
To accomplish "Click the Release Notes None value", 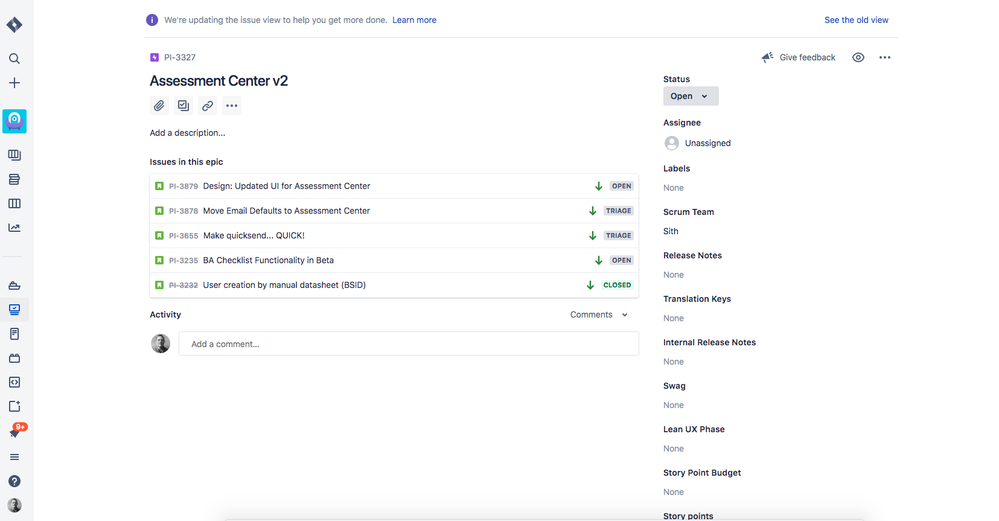I will 673,275.
